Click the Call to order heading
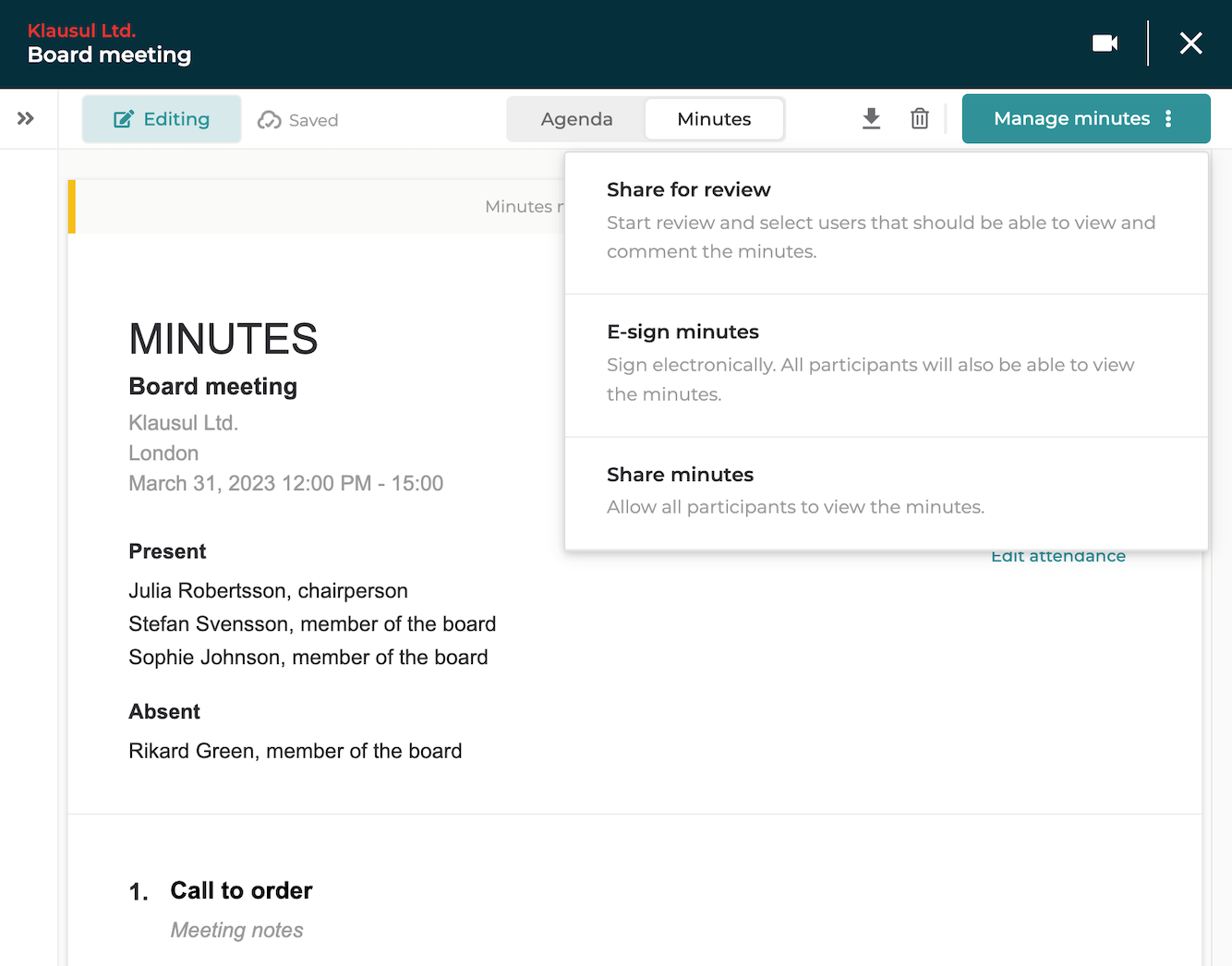This screenshot has width=1232, height=966. 241,890
